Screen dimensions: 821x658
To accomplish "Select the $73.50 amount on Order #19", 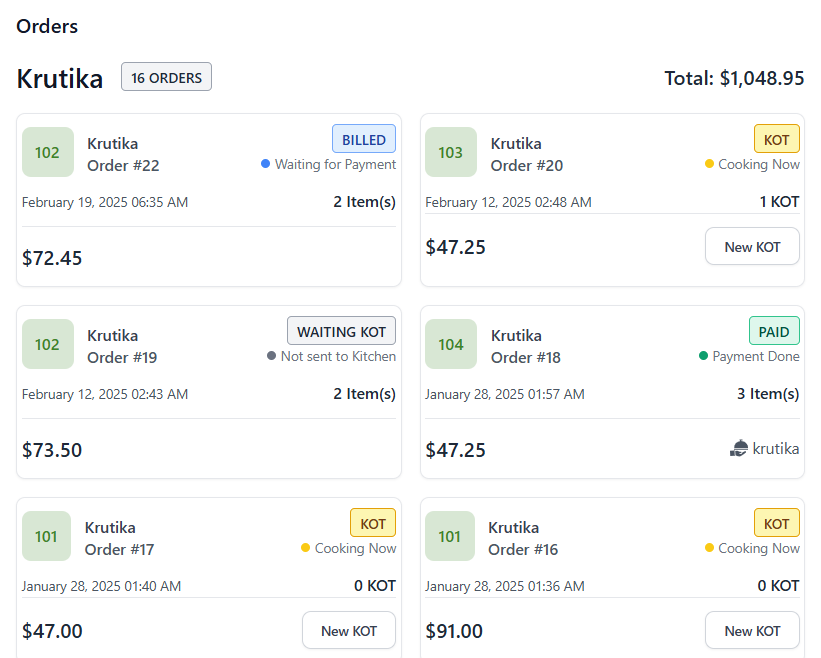I will point(52,450).
